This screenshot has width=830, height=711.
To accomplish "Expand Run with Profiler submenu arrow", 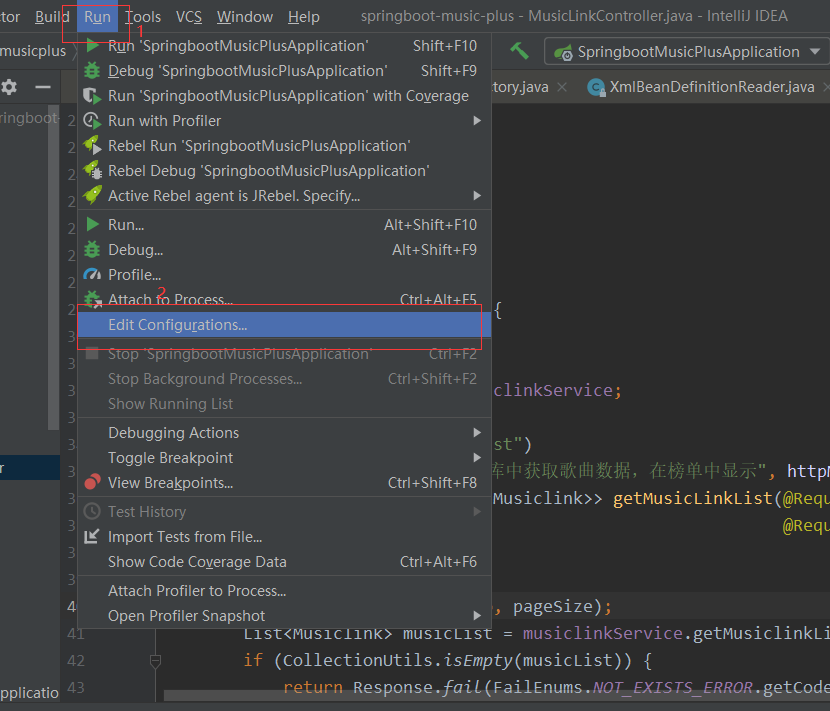I will pyautogui.click(x=477, y=121).
